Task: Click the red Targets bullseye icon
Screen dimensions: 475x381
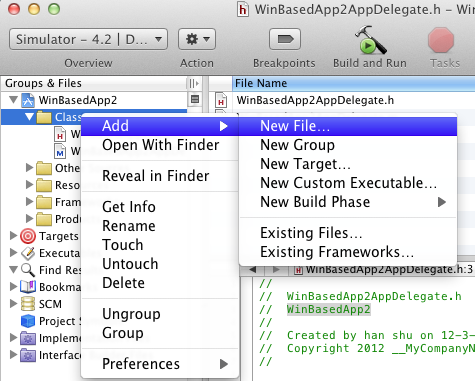Action: pos(28,236)
